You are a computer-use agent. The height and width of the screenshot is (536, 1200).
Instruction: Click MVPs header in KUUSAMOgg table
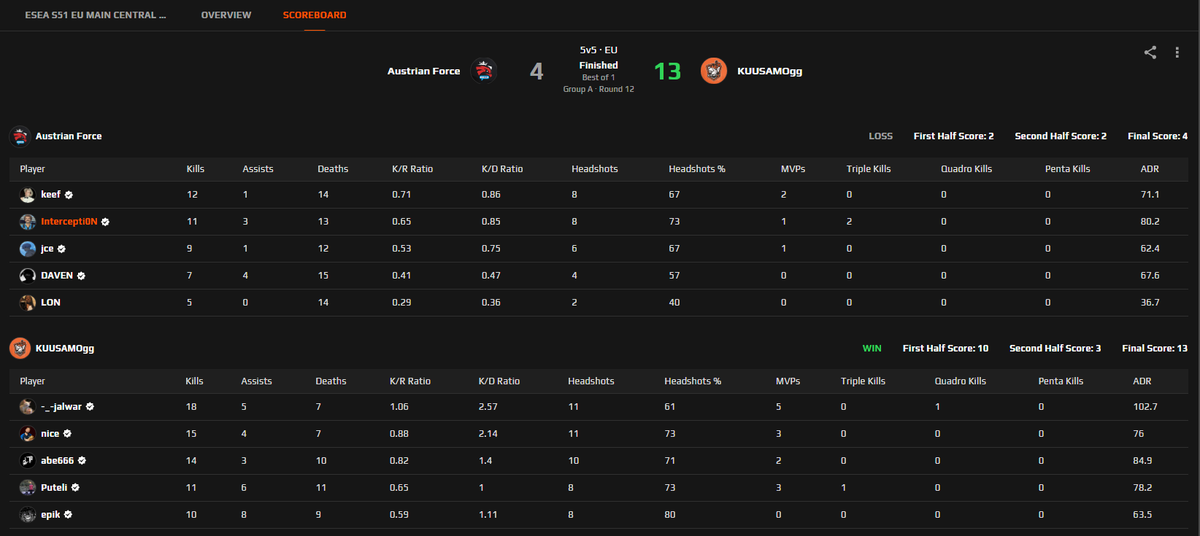click(788, 381)
